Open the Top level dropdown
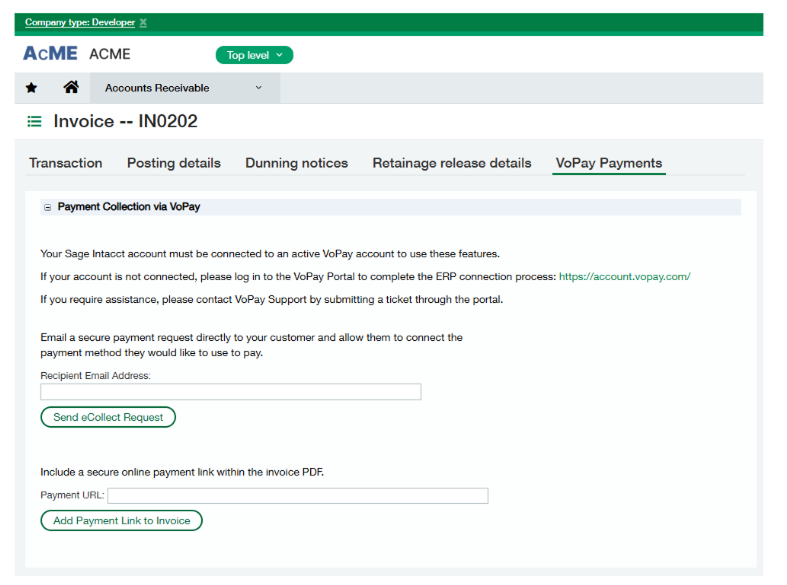The width and height of the screenshot is (787, 585). click(x=254, y=55)
